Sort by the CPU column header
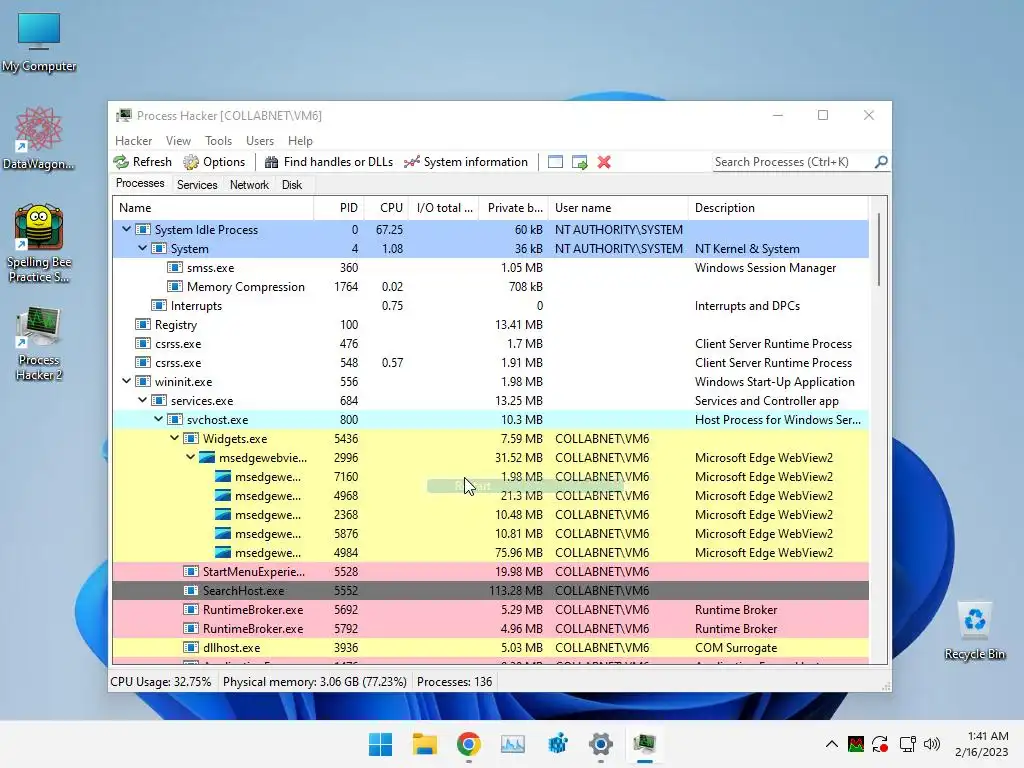This screenshot has height=768, width=1024. pos(387,208)
